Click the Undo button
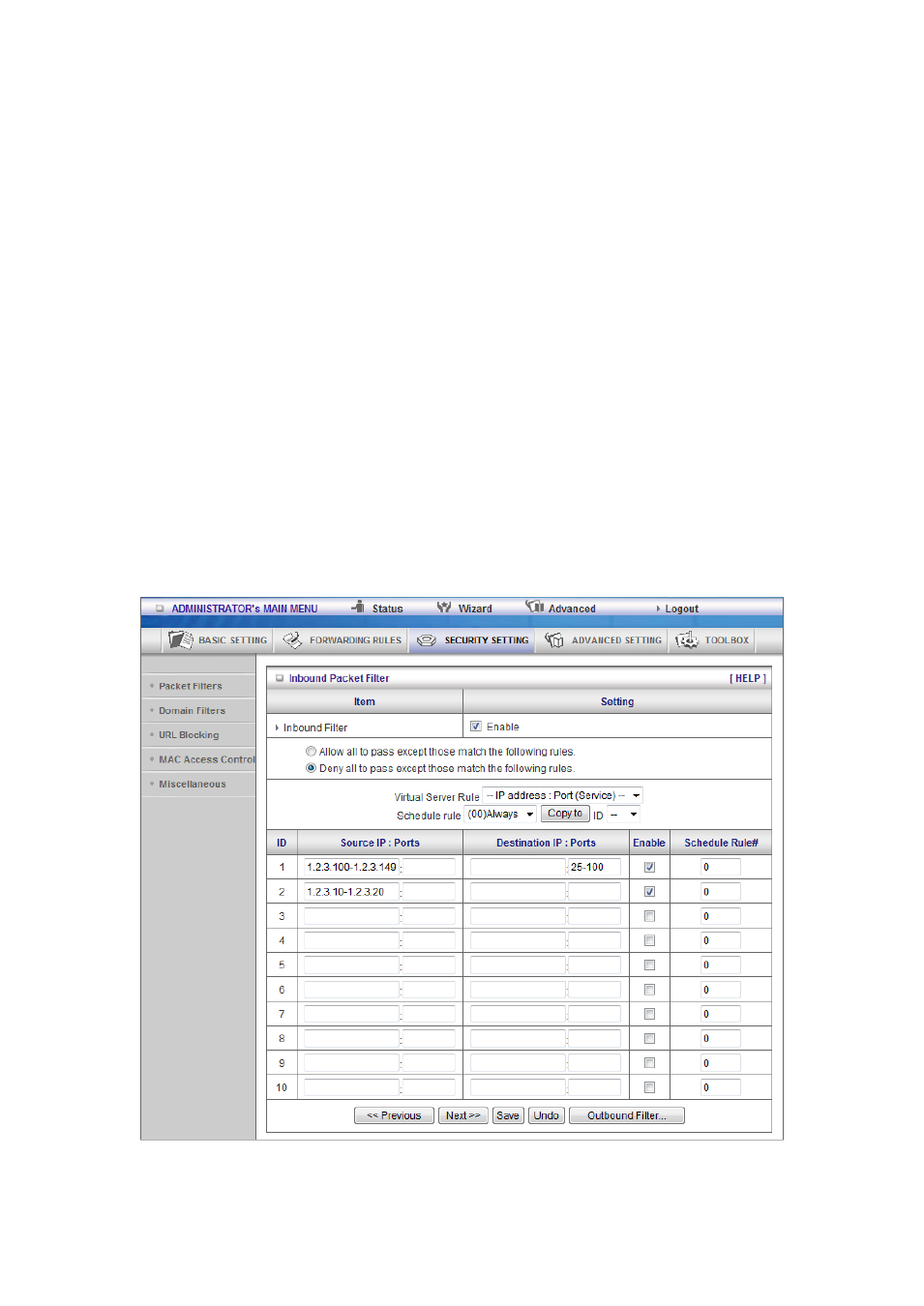 547,1115
